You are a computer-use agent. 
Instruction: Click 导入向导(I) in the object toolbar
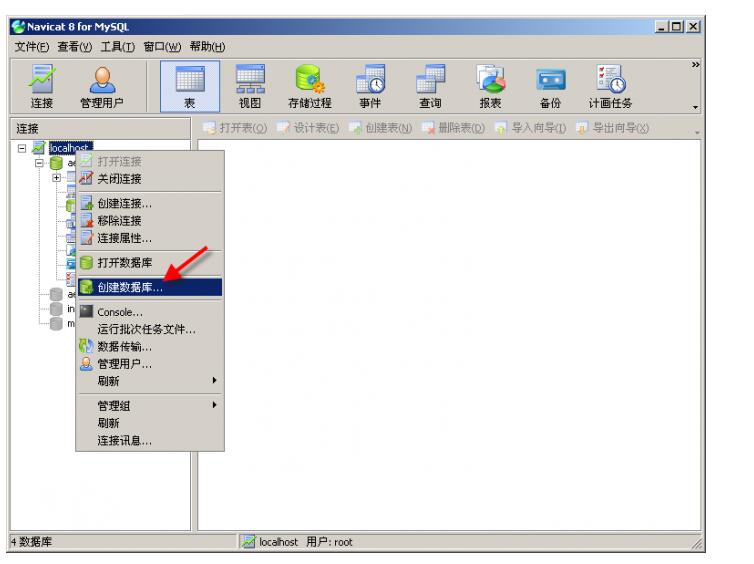pos(531,127)
